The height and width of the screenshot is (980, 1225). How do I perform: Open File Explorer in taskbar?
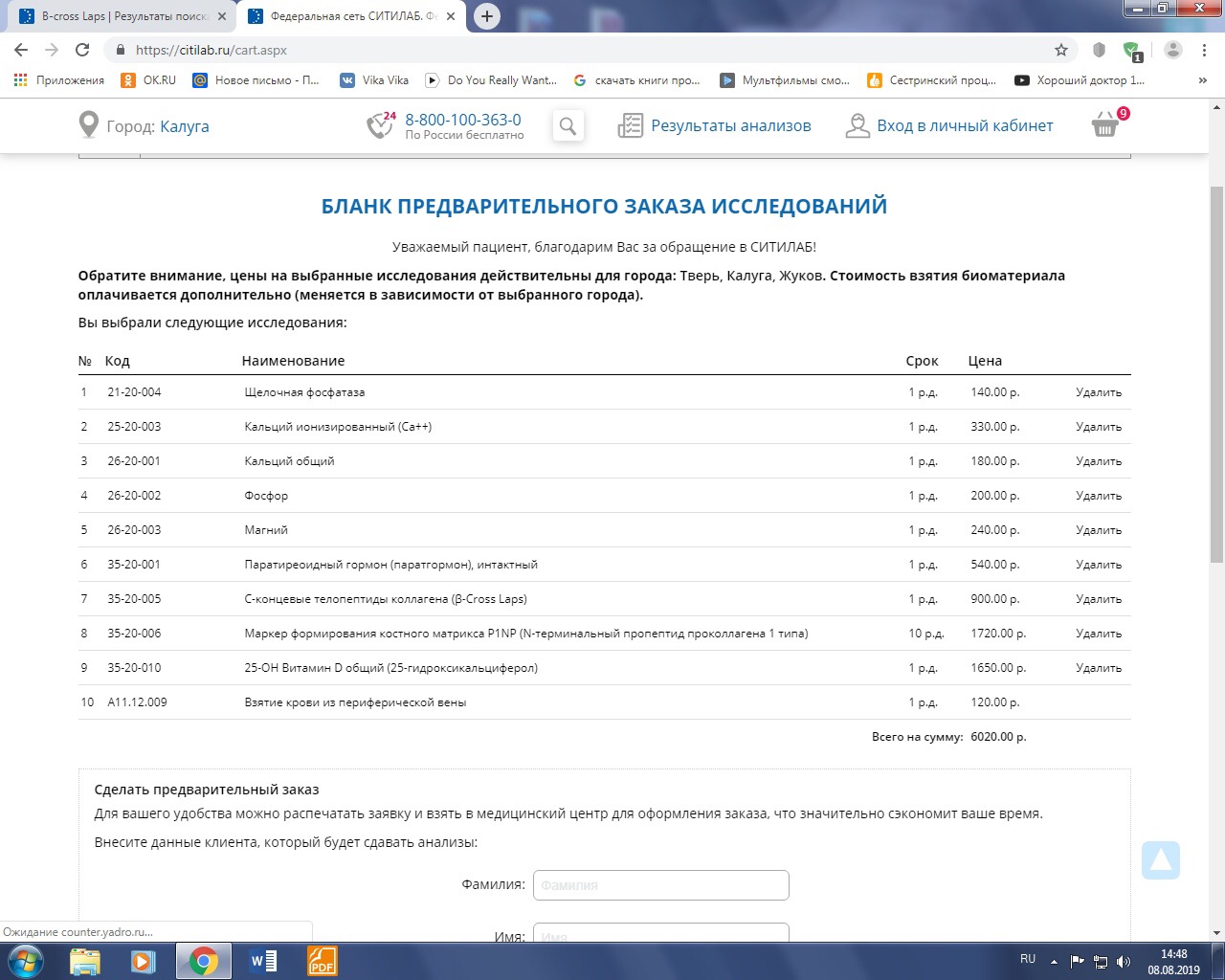pyautogui.click(x=85, y=961)
